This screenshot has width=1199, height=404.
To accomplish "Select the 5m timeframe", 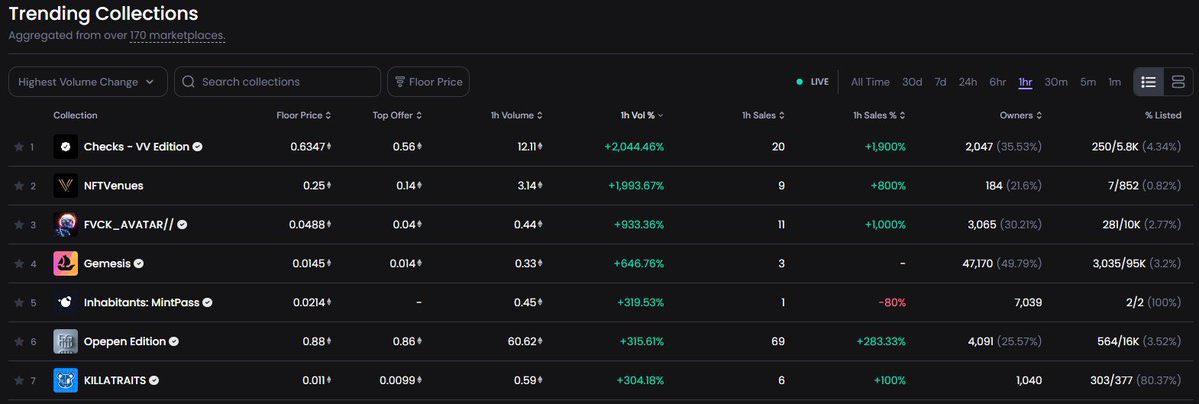I will [x=1088, y=82].
